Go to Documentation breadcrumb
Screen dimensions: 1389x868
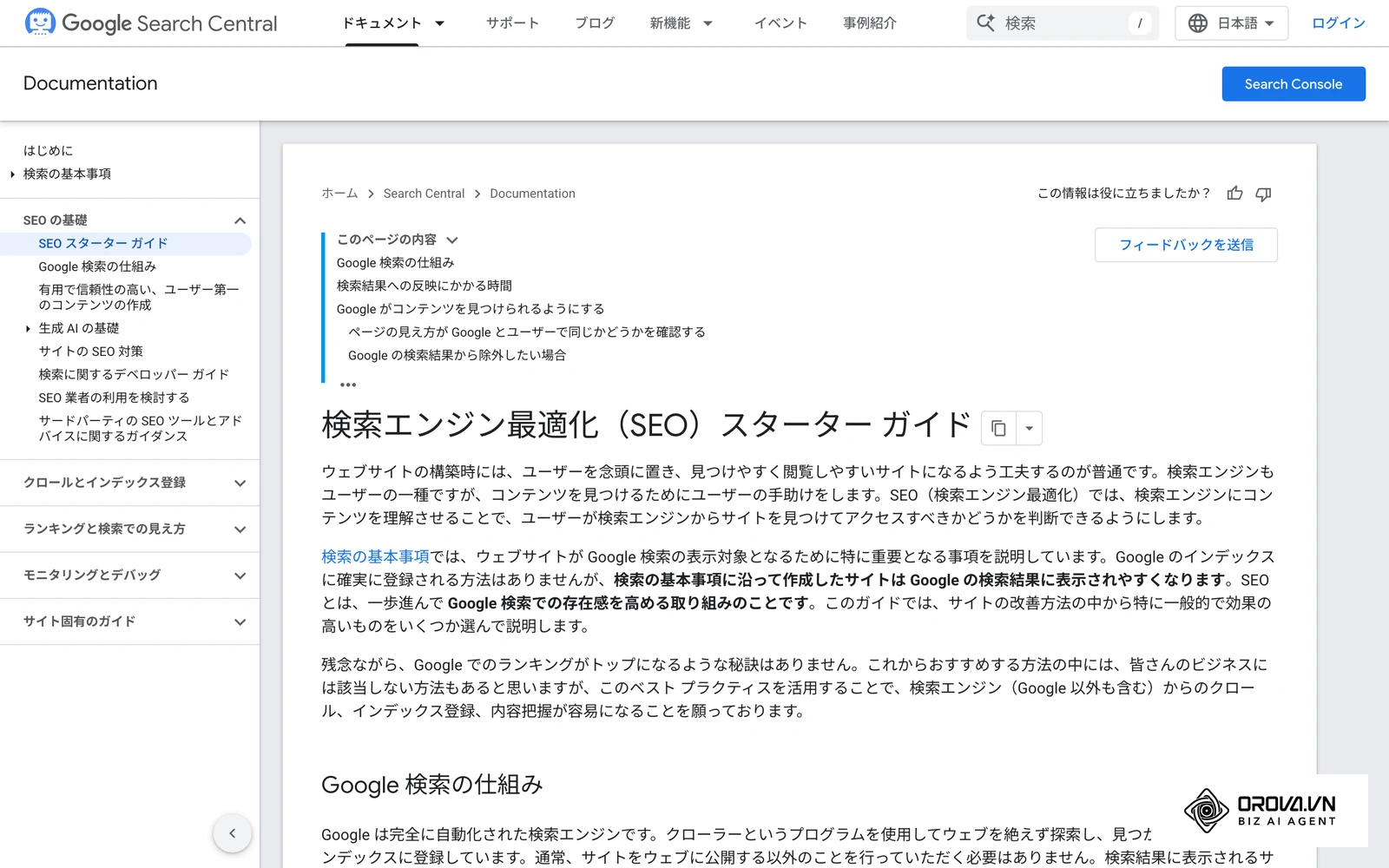pyautogui.click(x=532, y=194)
